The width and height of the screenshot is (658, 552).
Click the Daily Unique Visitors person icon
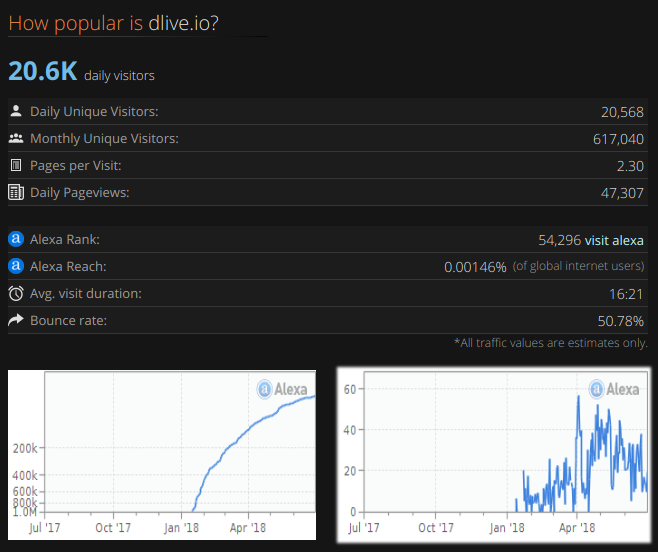16,111
